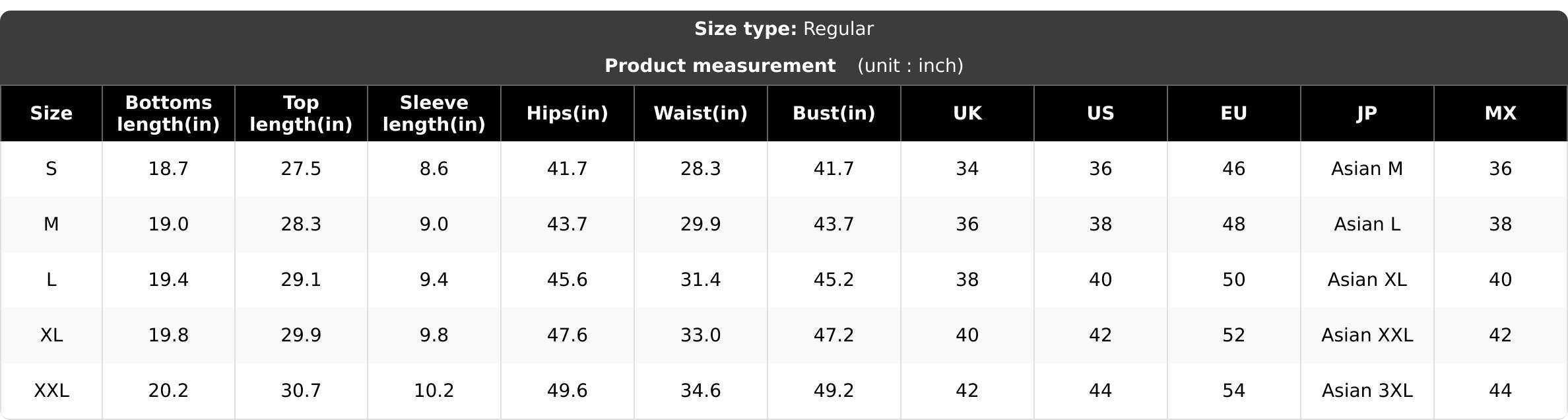Click the UK column header
Viewport: 1568px width, 420px height.
tap(967, 114)
